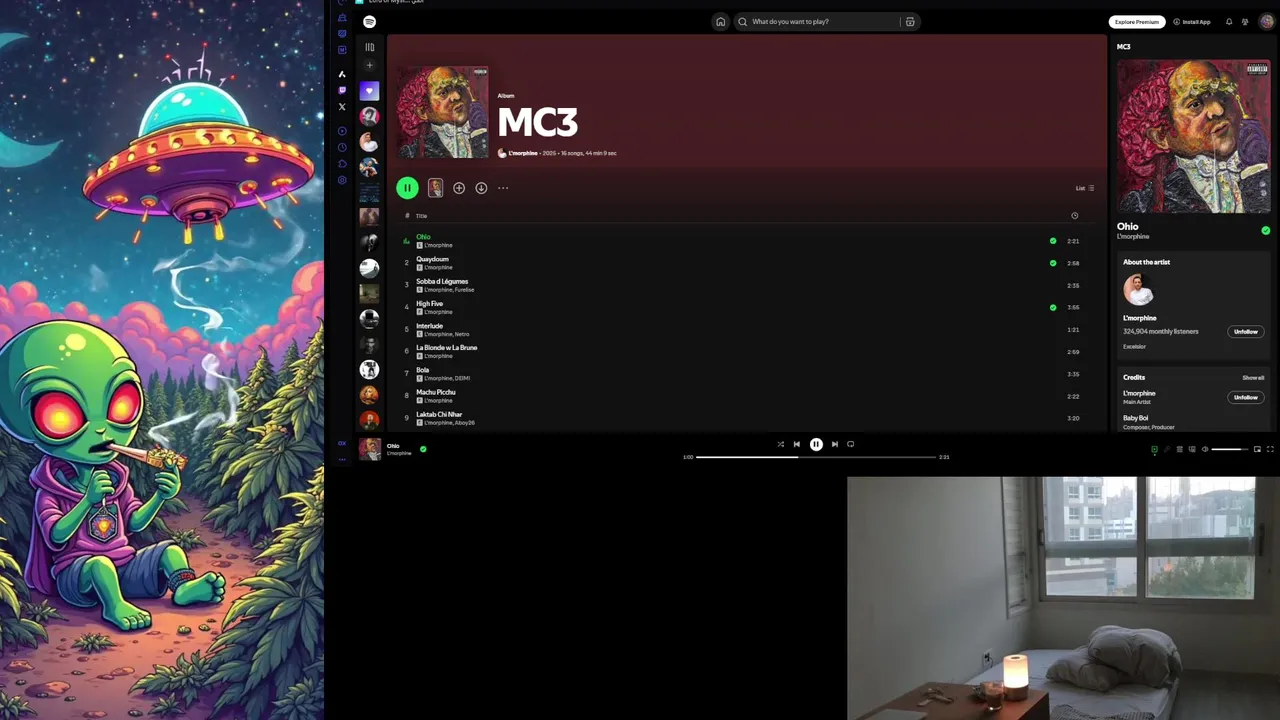Enable shuffle in the player bar
The height and width of the screenshot is (720, 1280).
[x=781, y=444]
